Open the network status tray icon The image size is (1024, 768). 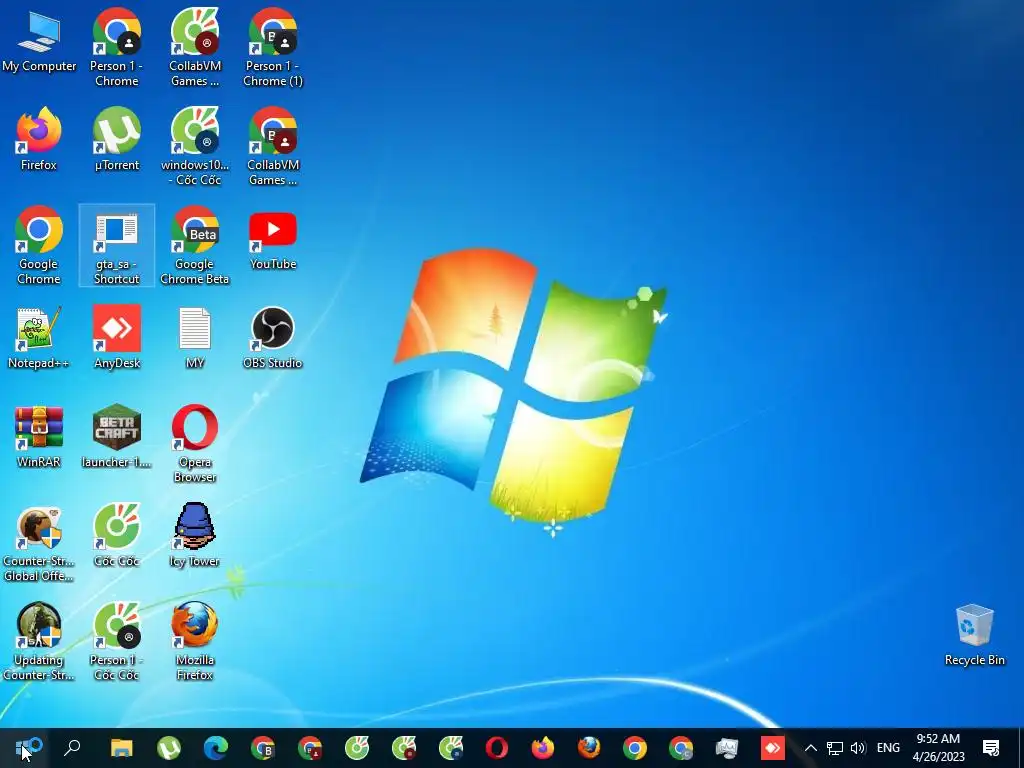(835, 748)
